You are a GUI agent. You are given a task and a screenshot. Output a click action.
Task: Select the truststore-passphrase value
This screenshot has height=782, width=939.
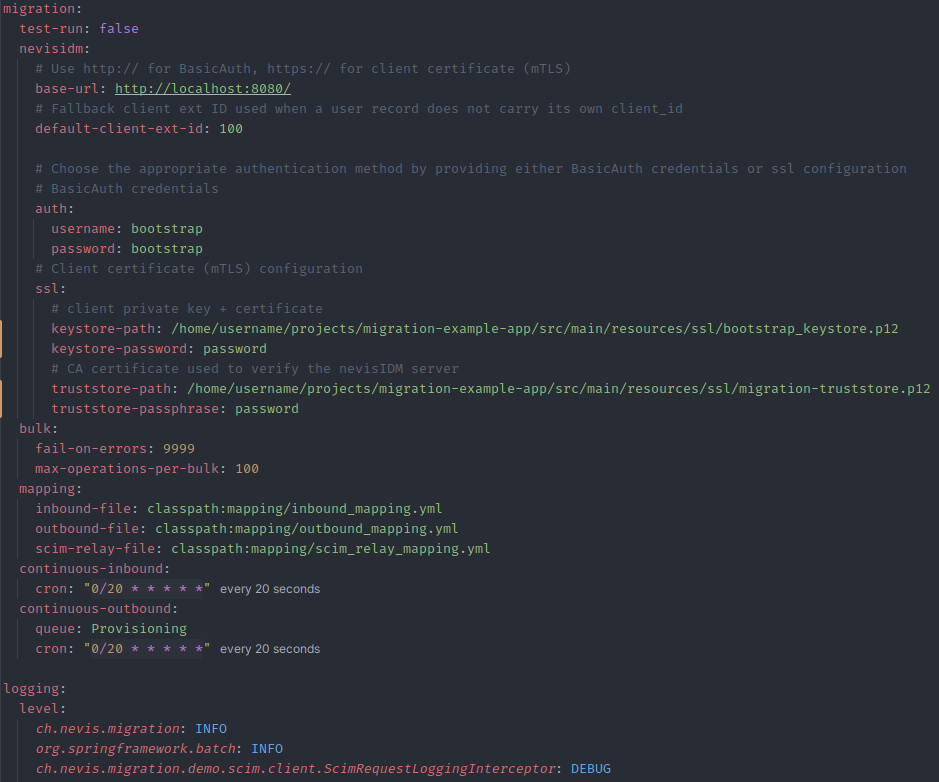point(266,408)
